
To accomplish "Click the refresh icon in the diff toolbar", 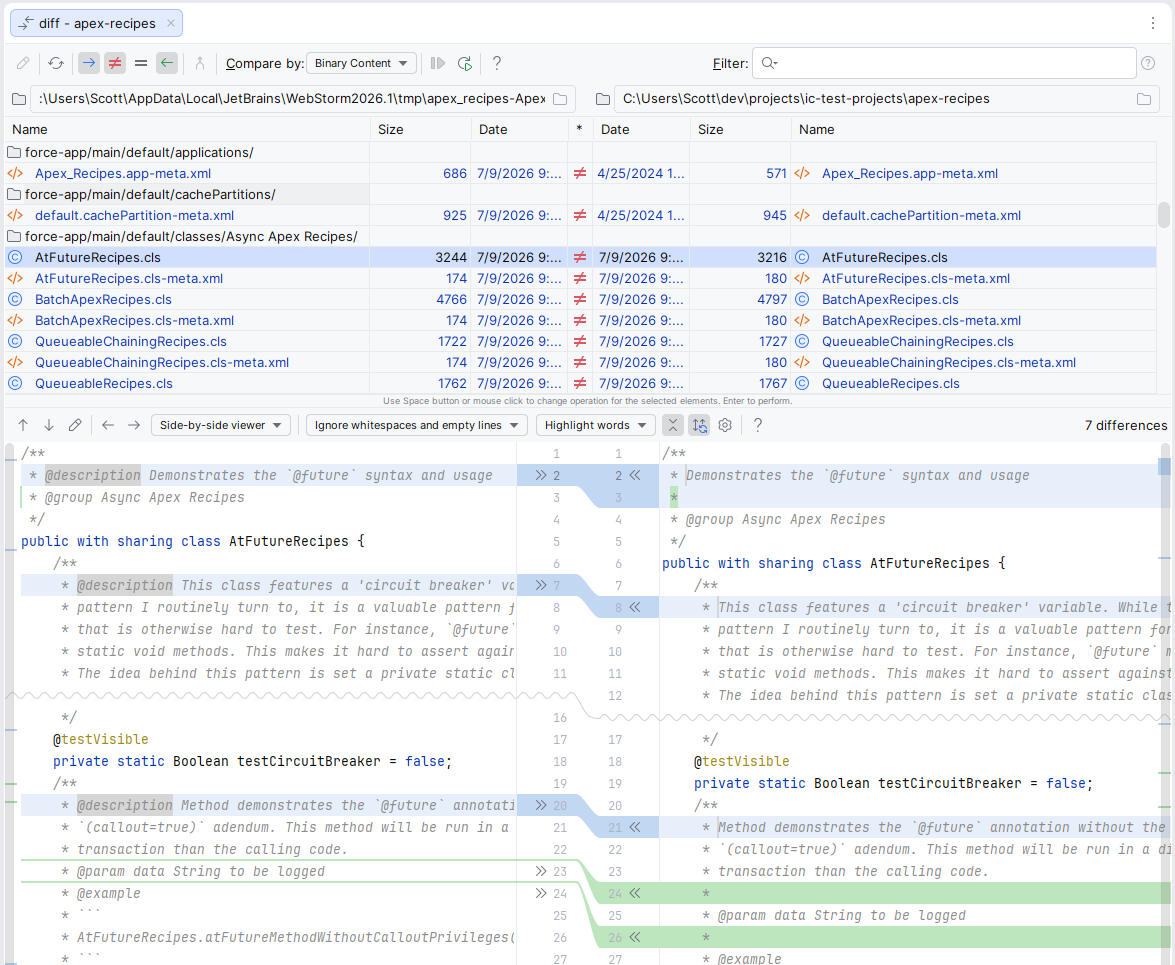I will coord(56,64).
